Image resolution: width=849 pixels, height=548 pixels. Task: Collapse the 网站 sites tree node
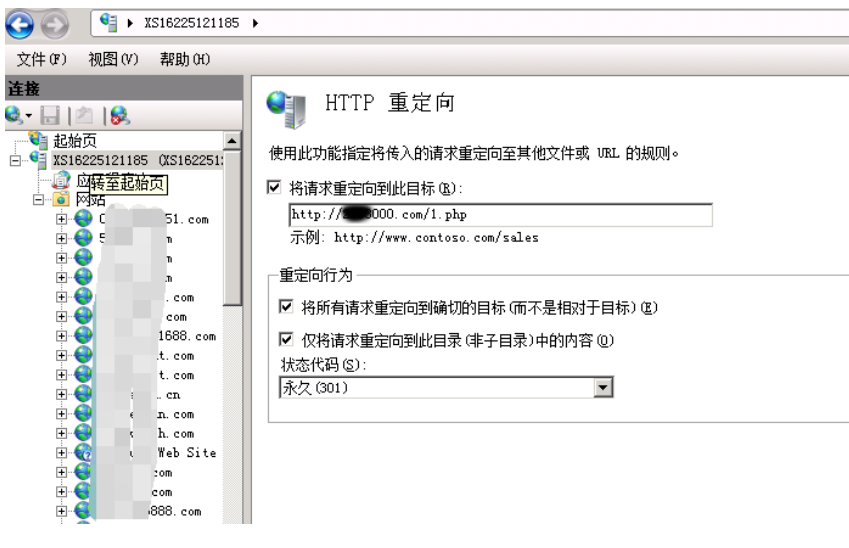coord(39,200)
